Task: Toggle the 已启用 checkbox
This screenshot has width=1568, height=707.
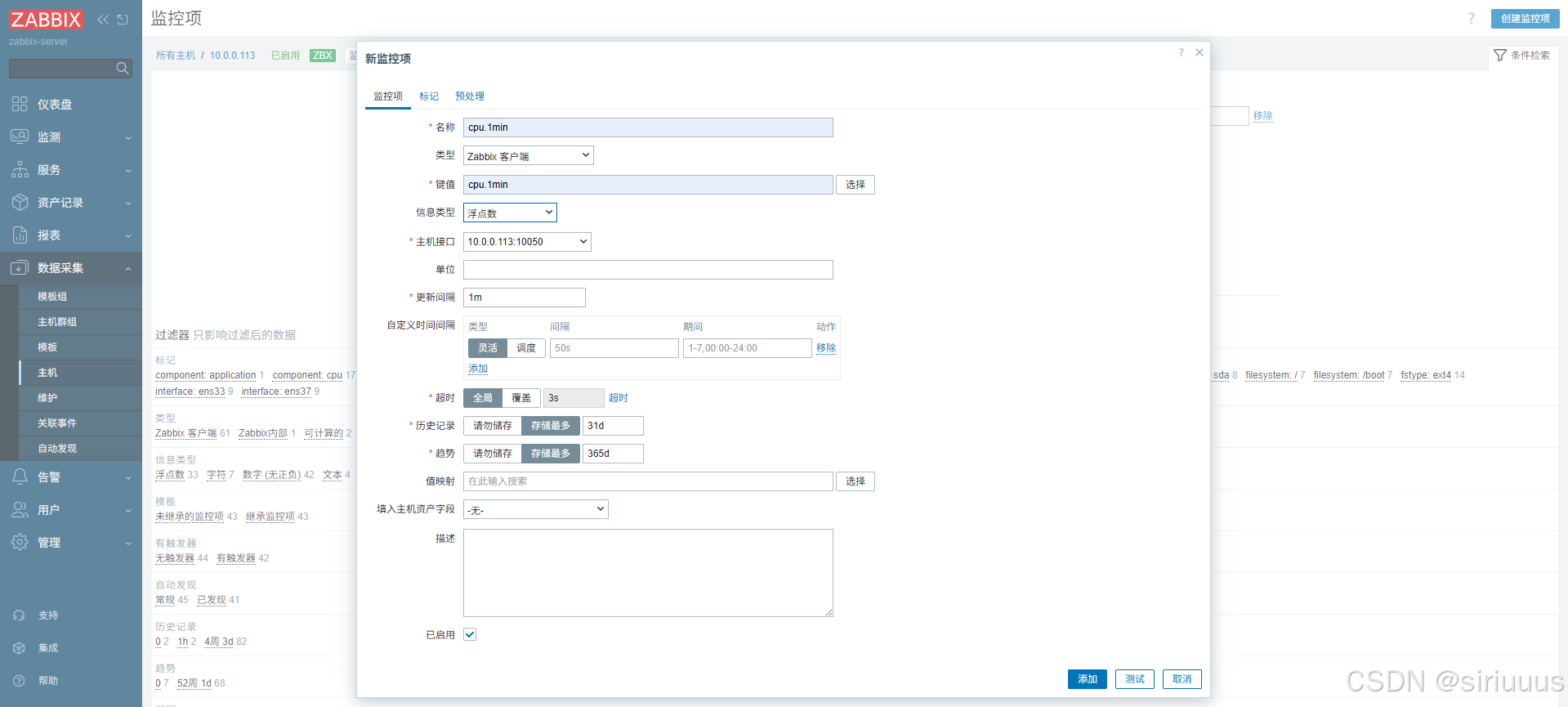Action: (x=470, y=634)
